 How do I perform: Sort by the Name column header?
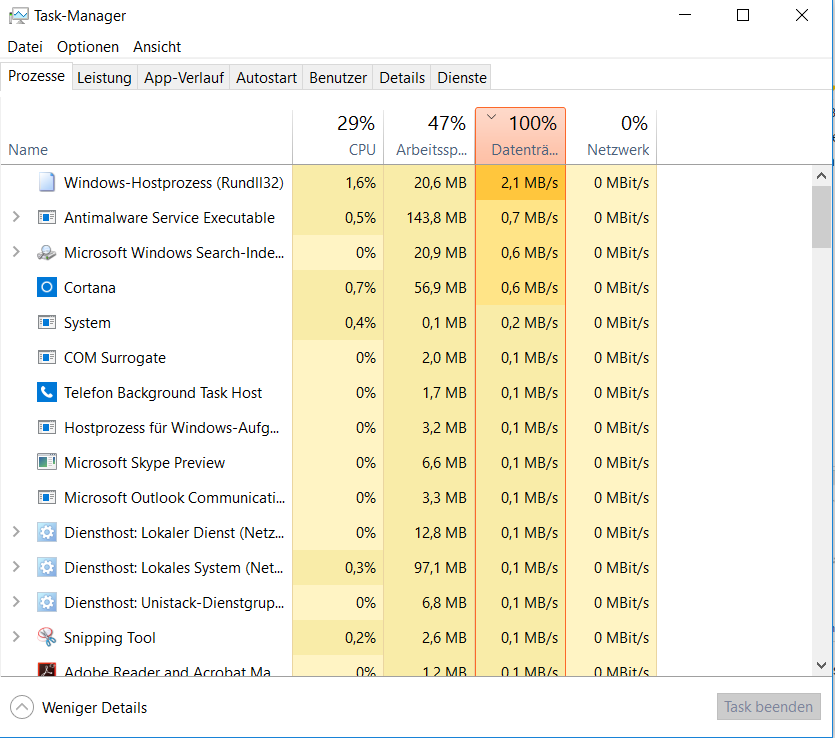click(146, 137)
